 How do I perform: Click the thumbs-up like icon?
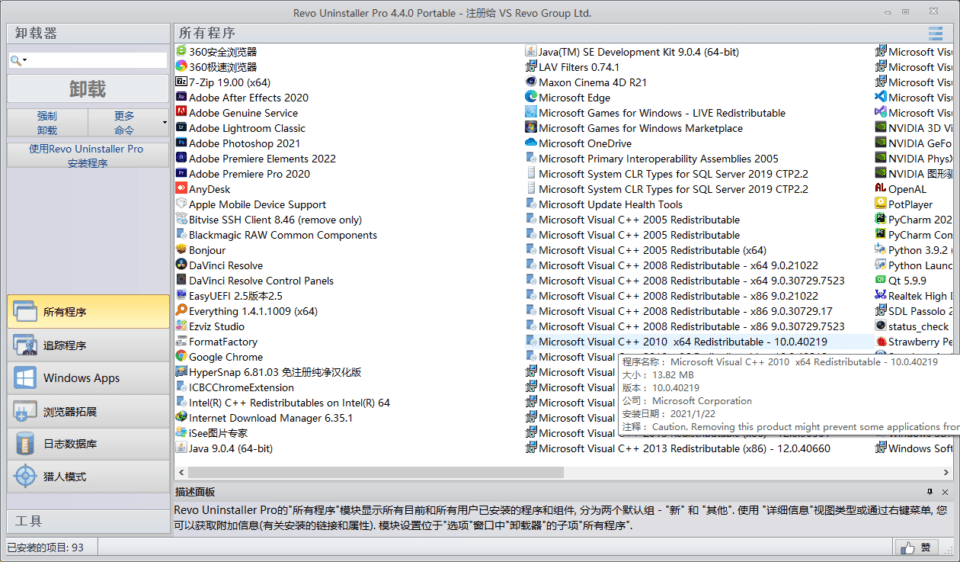(907, 547)
